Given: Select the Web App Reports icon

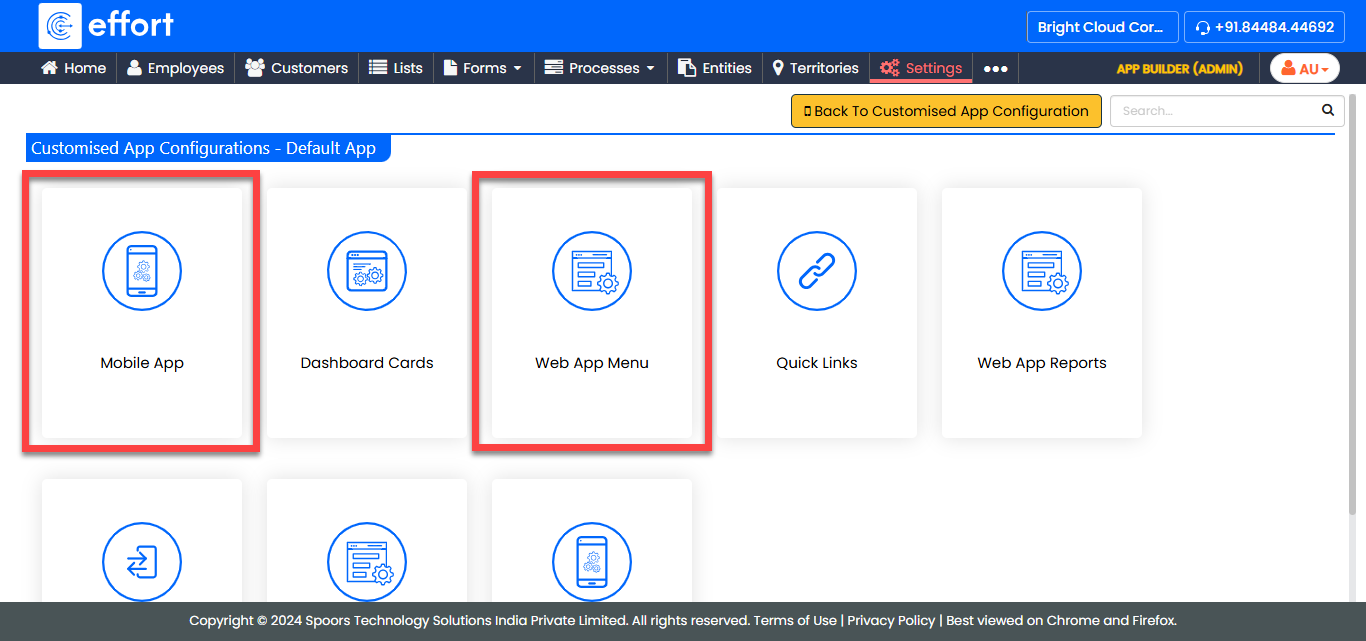Looking at the screenshot, I should pyautogui.click(x=1042, y=270).
